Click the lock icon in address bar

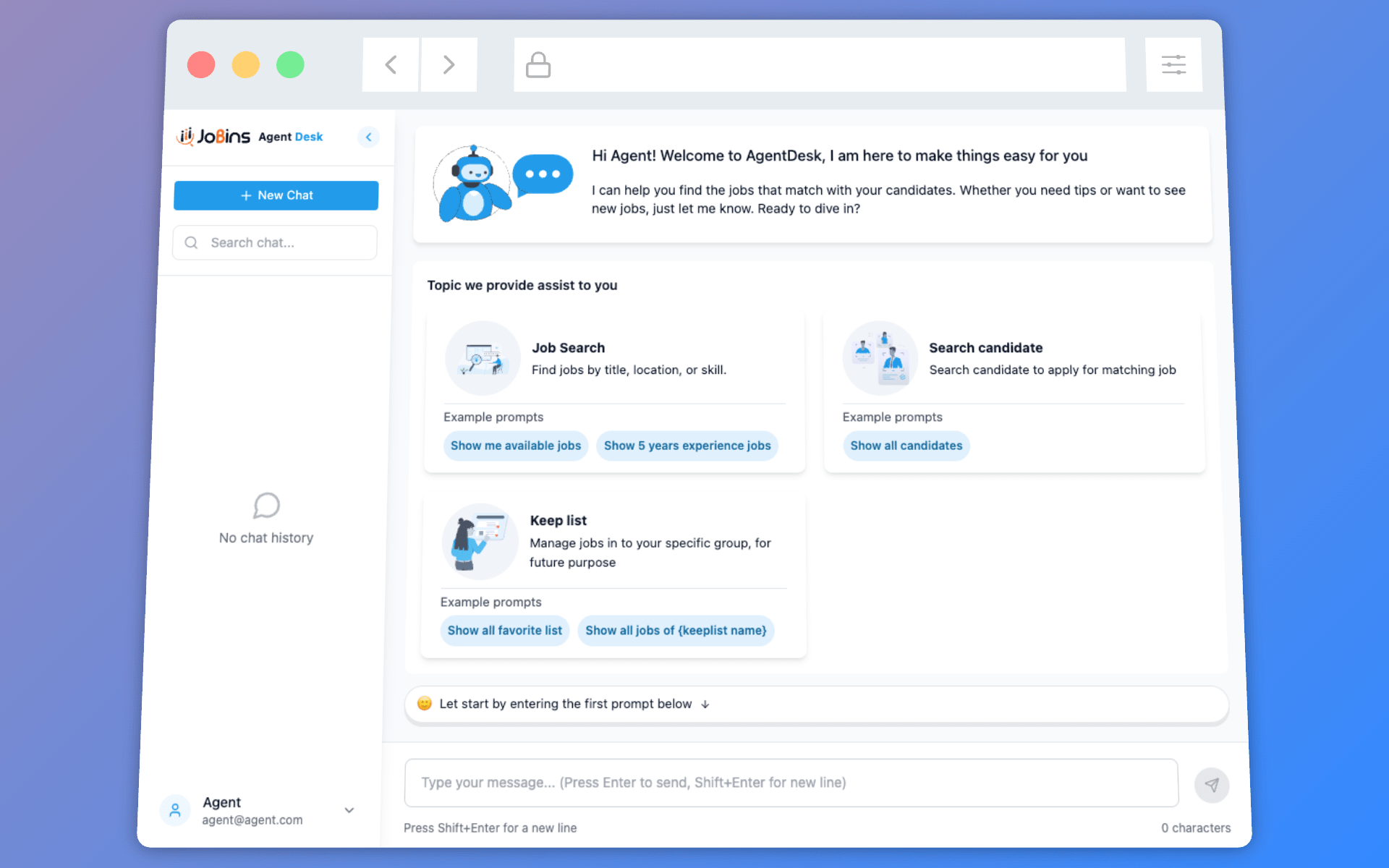pyautogui.click(x=538, y=65)
